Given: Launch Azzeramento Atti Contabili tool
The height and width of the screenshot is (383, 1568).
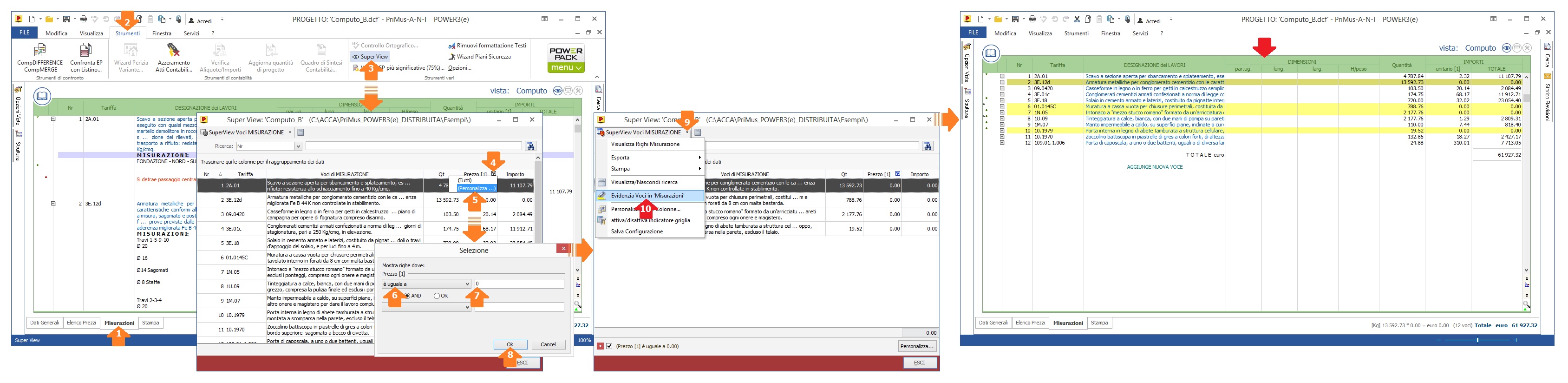Looking at the screenshot, I should tap(174, 59).
